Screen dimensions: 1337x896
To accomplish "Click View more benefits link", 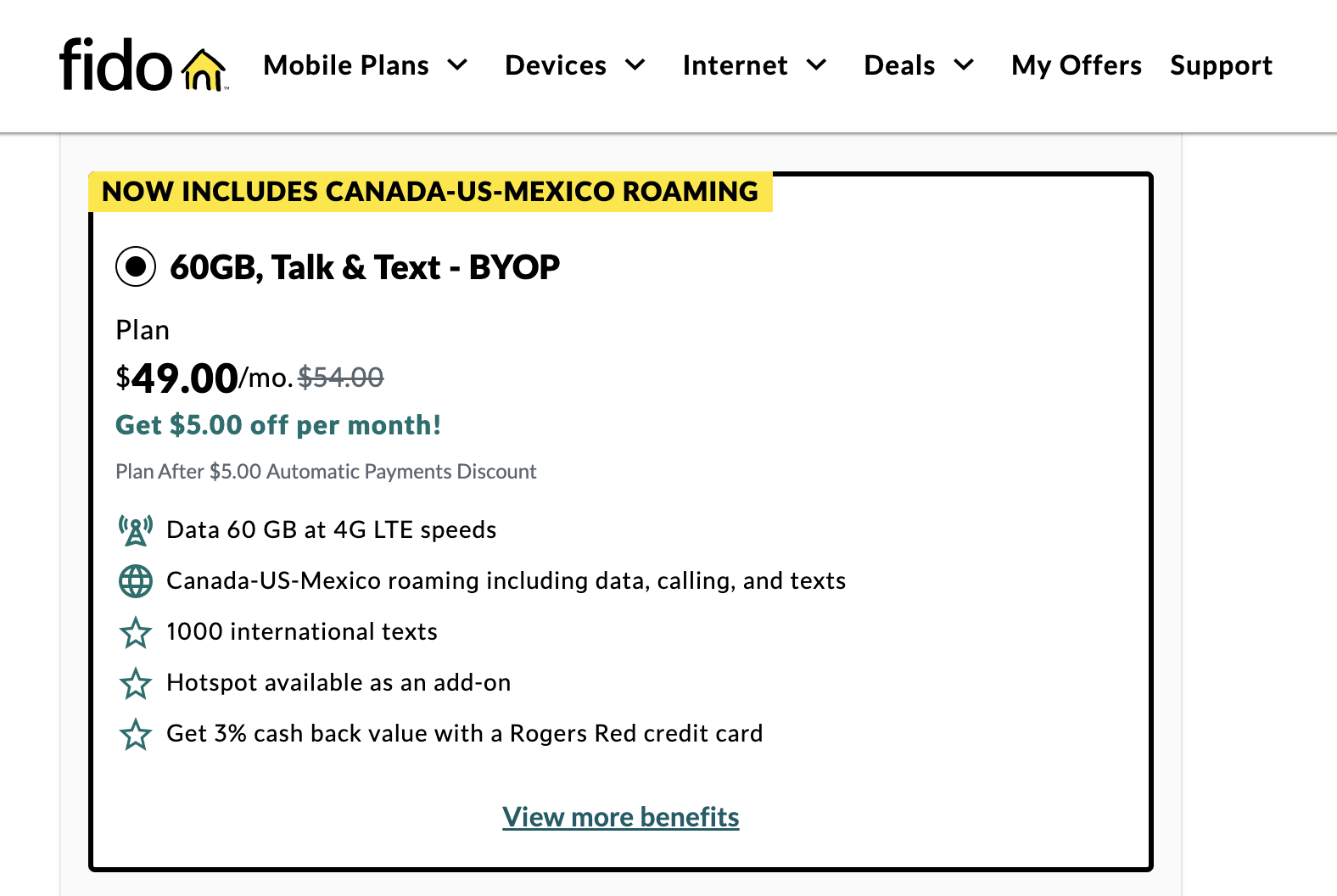I will pos(621,817).
